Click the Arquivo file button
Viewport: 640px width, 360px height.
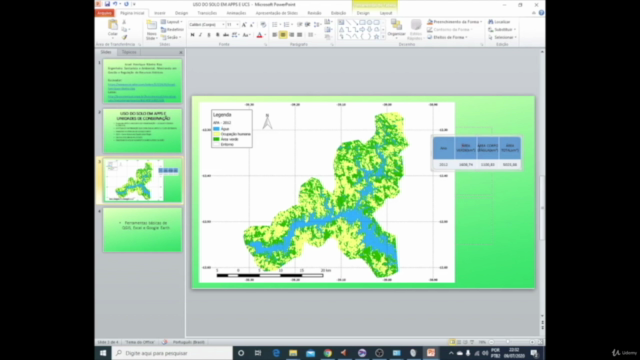click(104, 13)
